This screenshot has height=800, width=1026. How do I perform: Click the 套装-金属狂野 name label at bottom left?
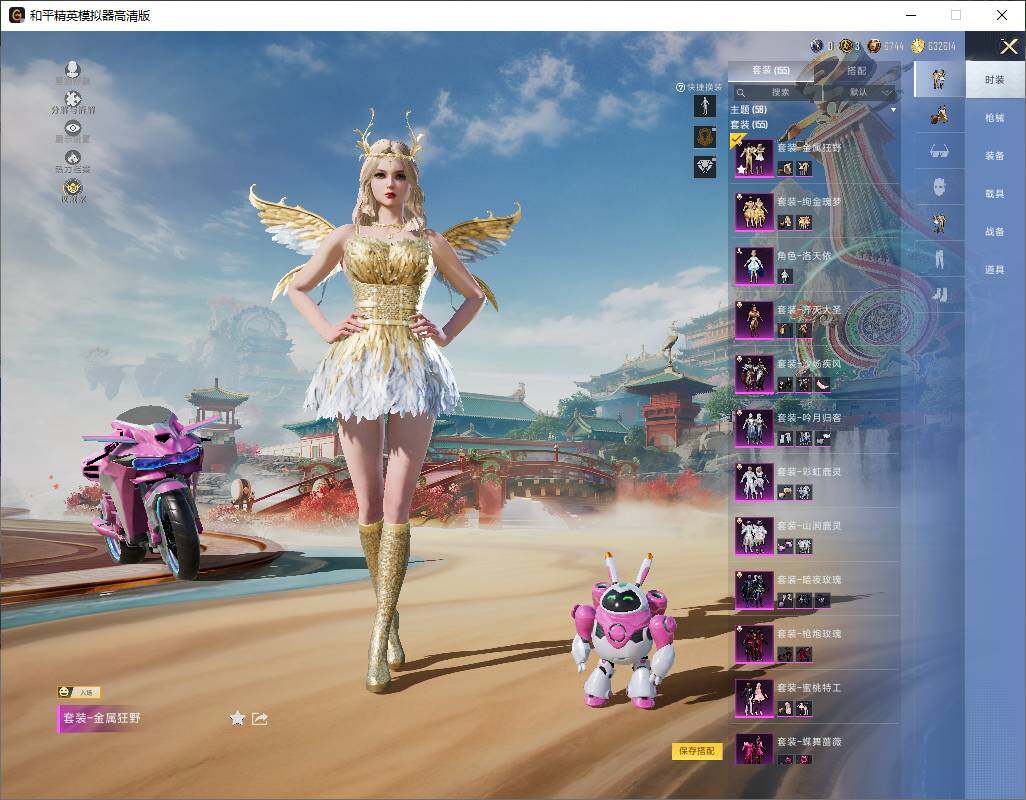coord(101,718)
